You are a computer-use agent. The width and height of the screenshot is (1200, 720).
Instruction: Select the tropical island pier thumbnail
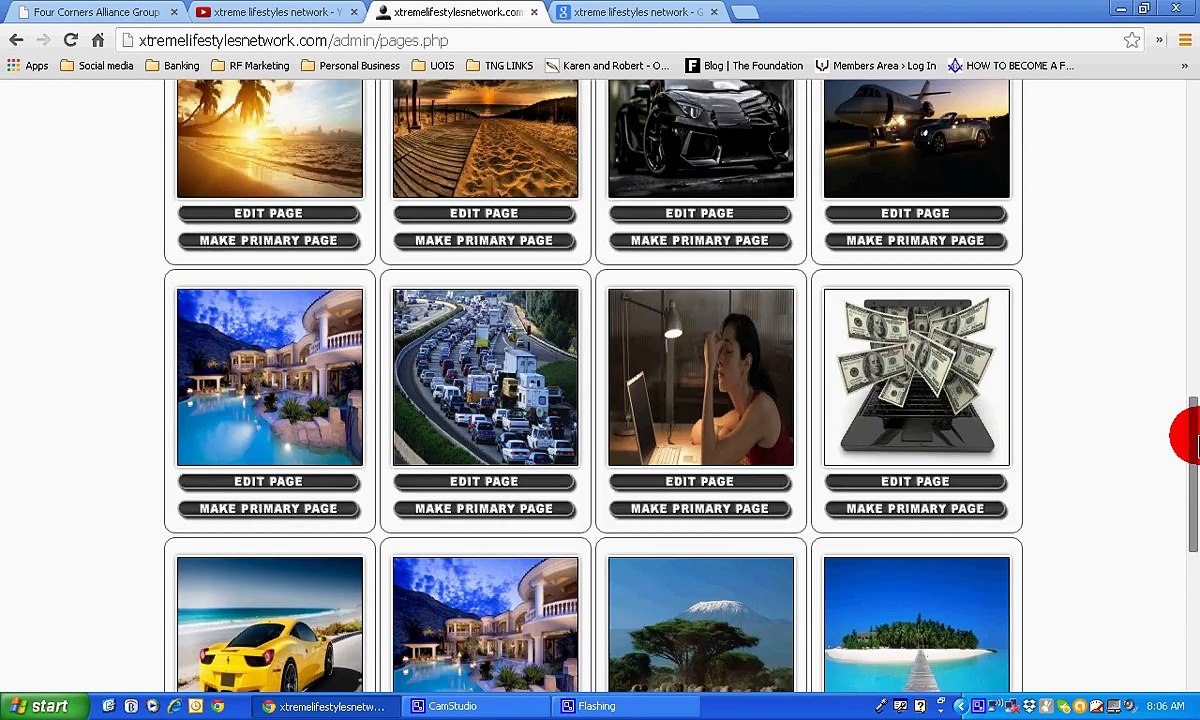click(917, 624)
